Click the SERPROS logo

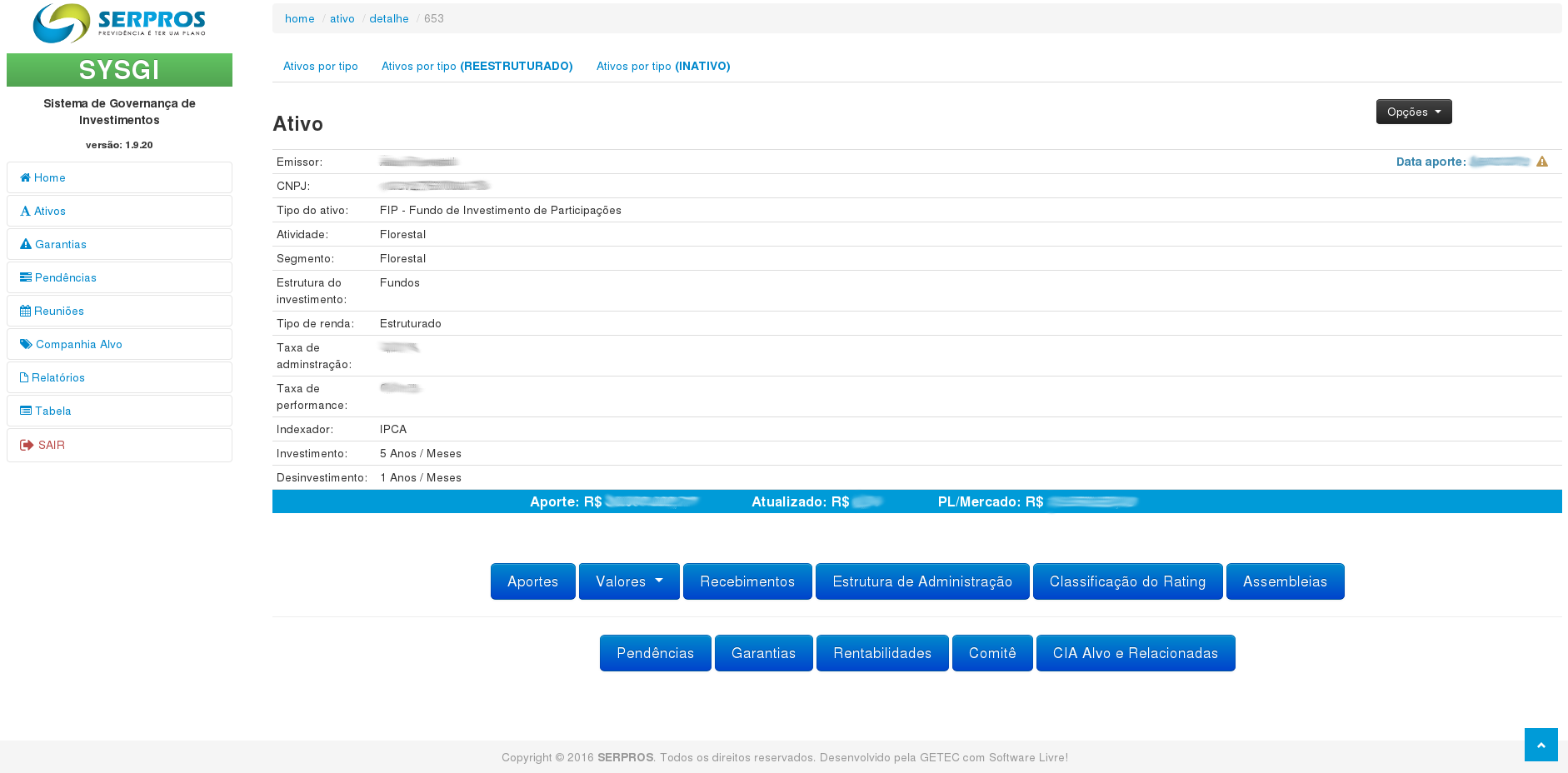(x=119, y=23)
